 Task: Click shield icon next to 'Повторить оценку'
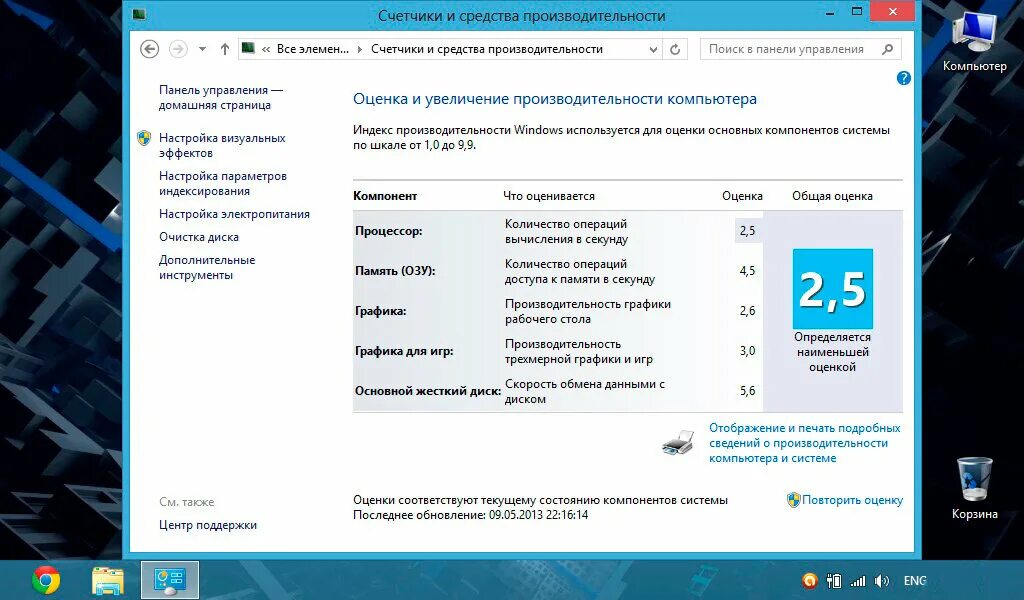tap(793, 500)
